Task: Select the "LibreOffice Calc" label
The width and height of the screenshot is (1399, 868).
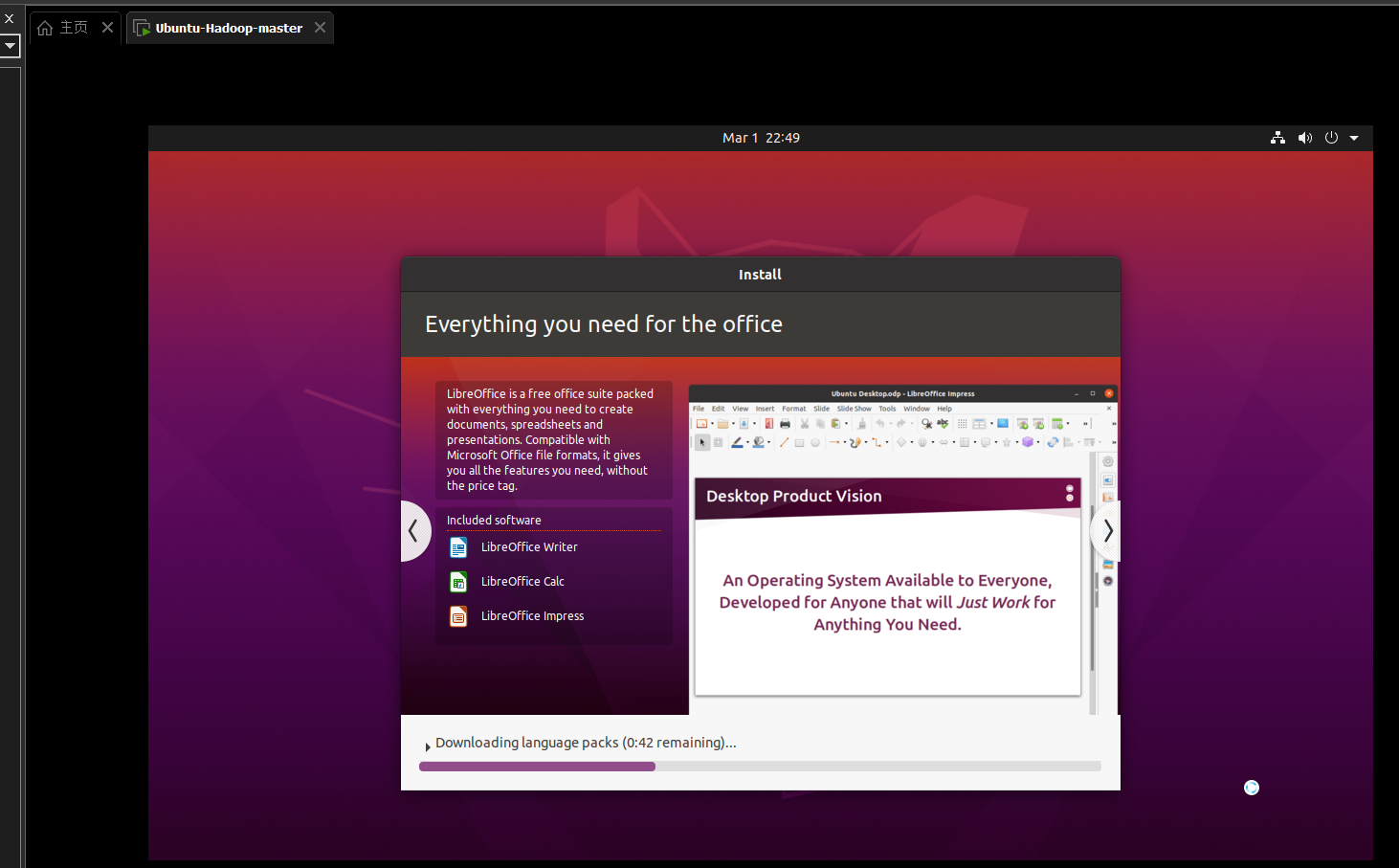Action: click(522, 582)
